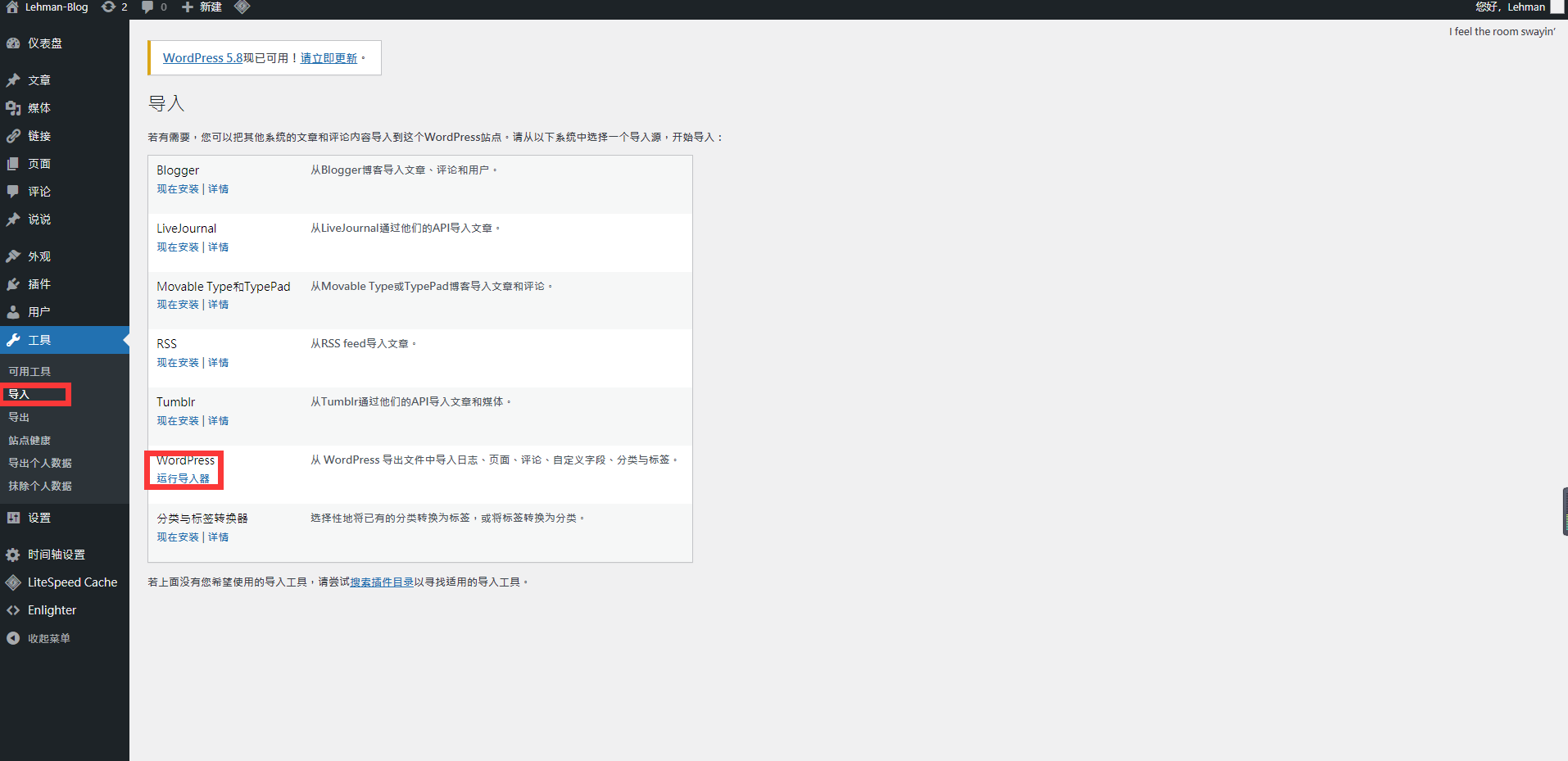Click the 时间轴设置 menu label
This screenshot has height=761, width=1568.
pyautogui.click(x=57, y=555)
